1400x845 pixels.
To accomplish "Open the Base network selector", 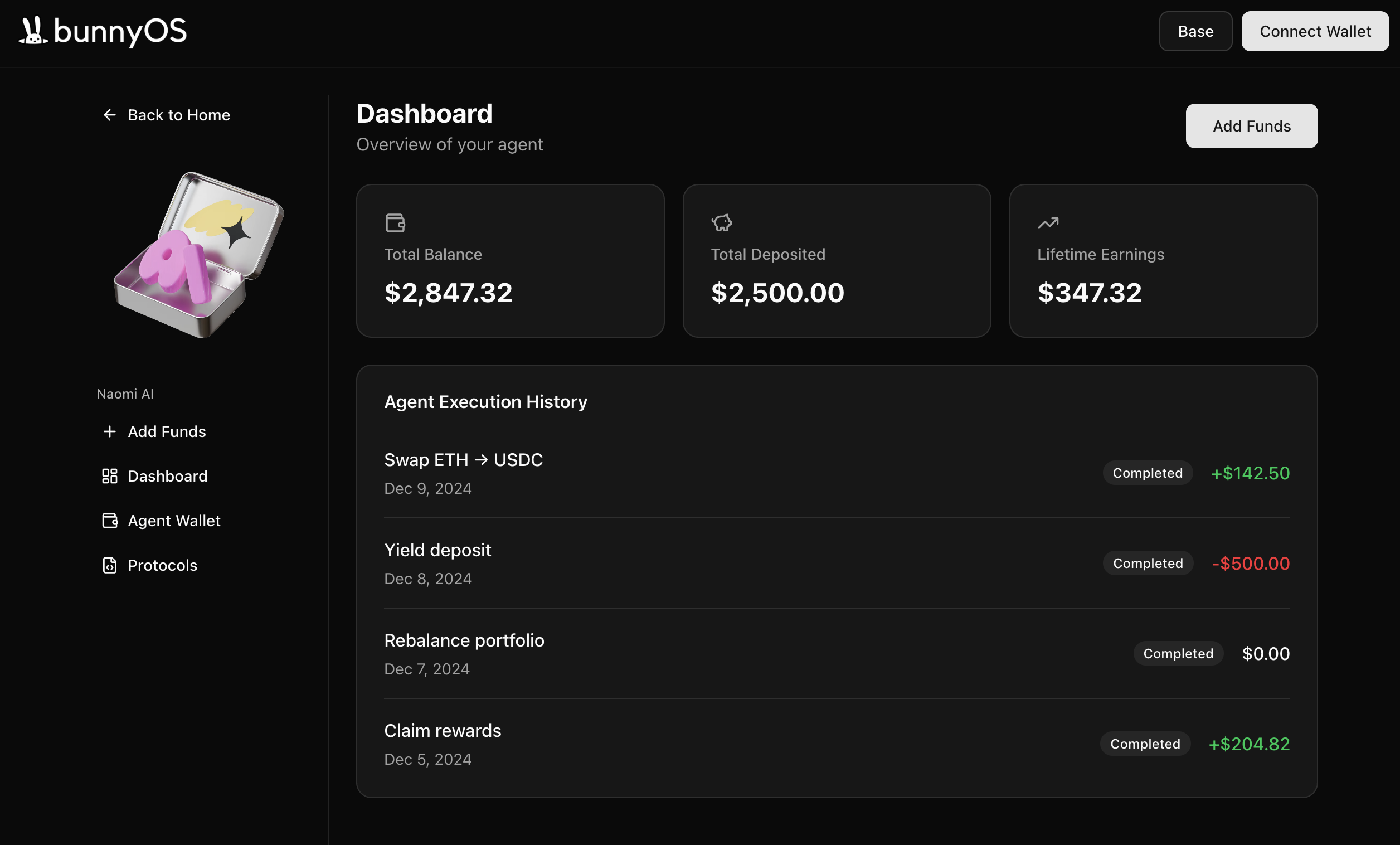I will tap(1195, 31).
